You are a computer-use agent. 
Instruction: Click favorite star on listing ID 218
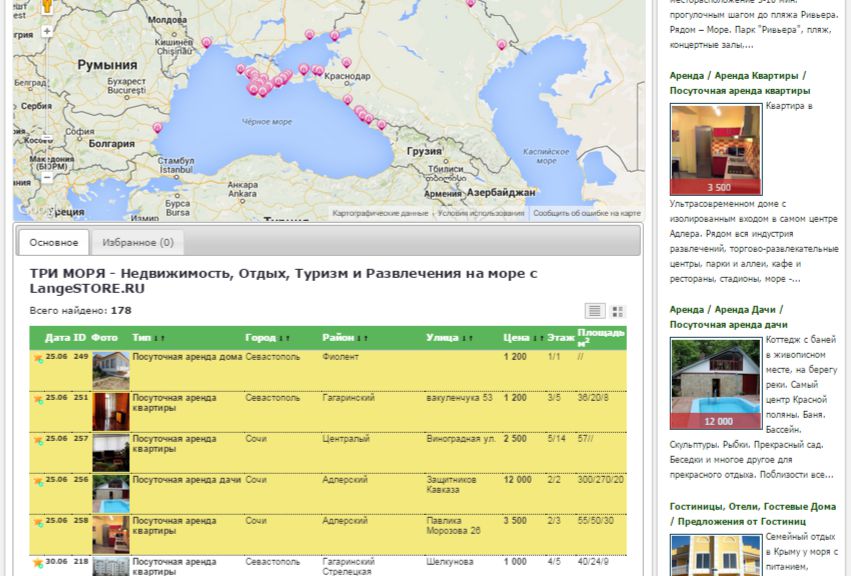[x=38, y=563]
